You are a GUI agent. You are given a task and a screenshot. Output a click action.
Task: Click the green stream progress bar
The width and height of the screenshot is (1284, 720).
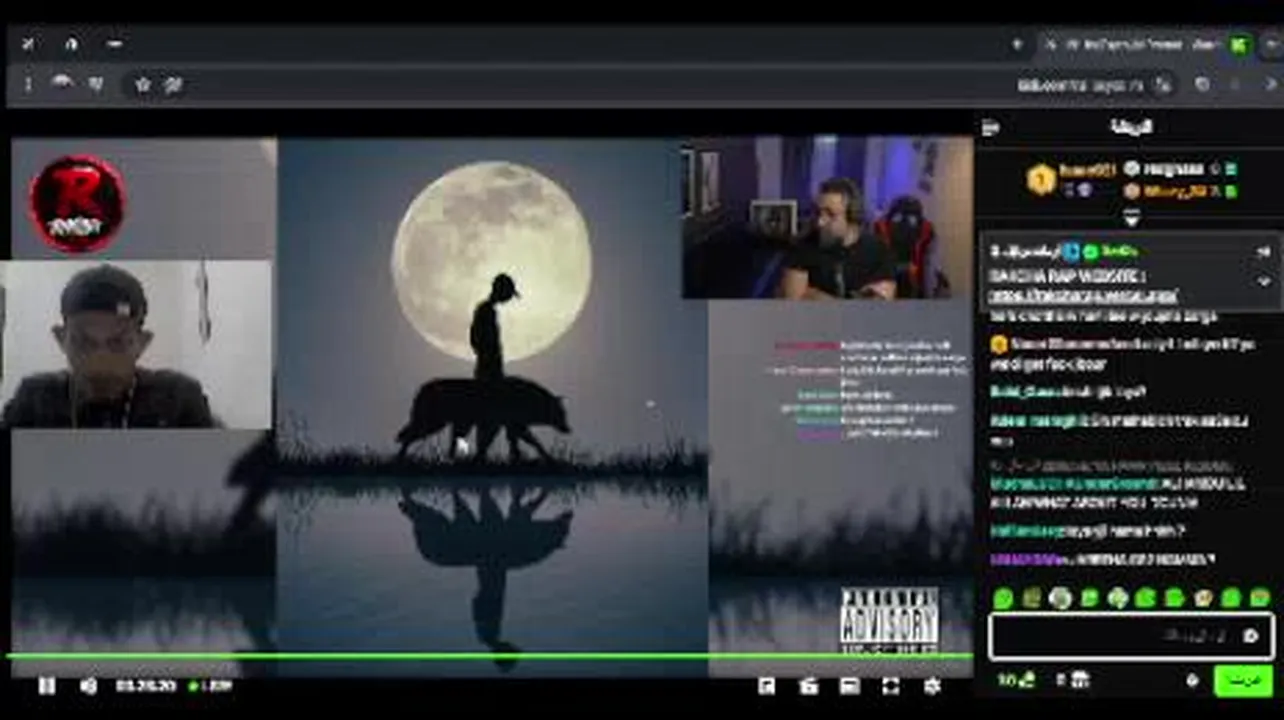490,657
